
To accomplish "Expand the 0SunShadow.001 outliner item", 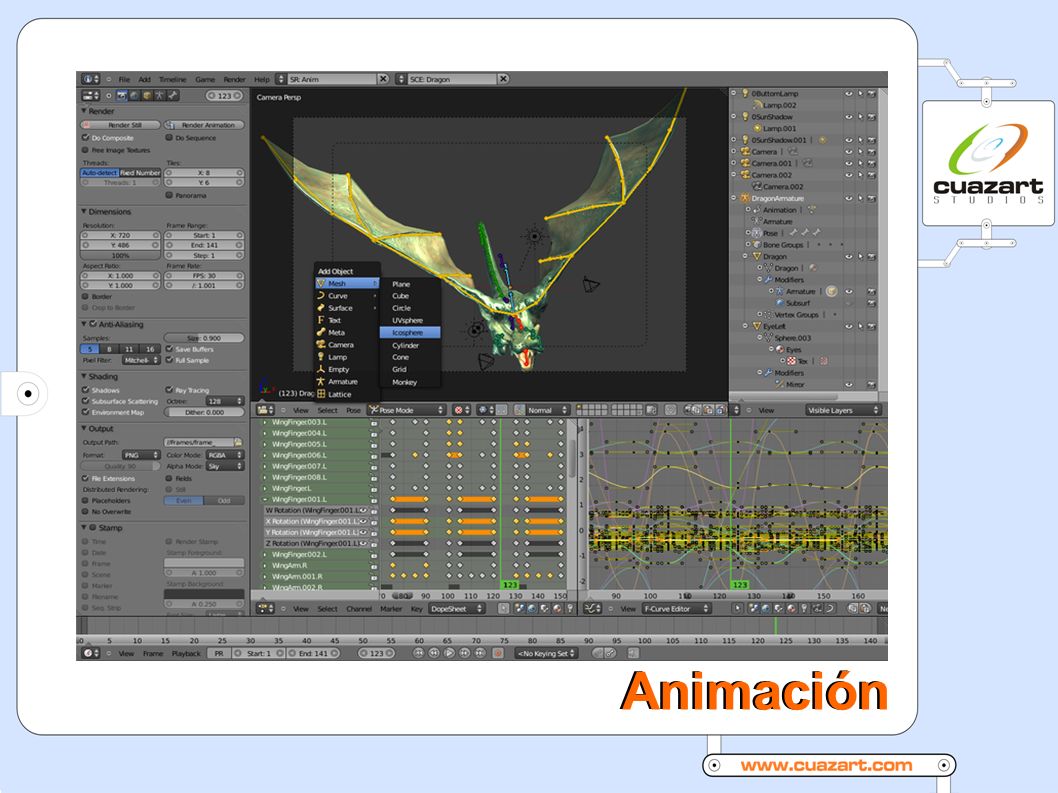I will [734, 140].
